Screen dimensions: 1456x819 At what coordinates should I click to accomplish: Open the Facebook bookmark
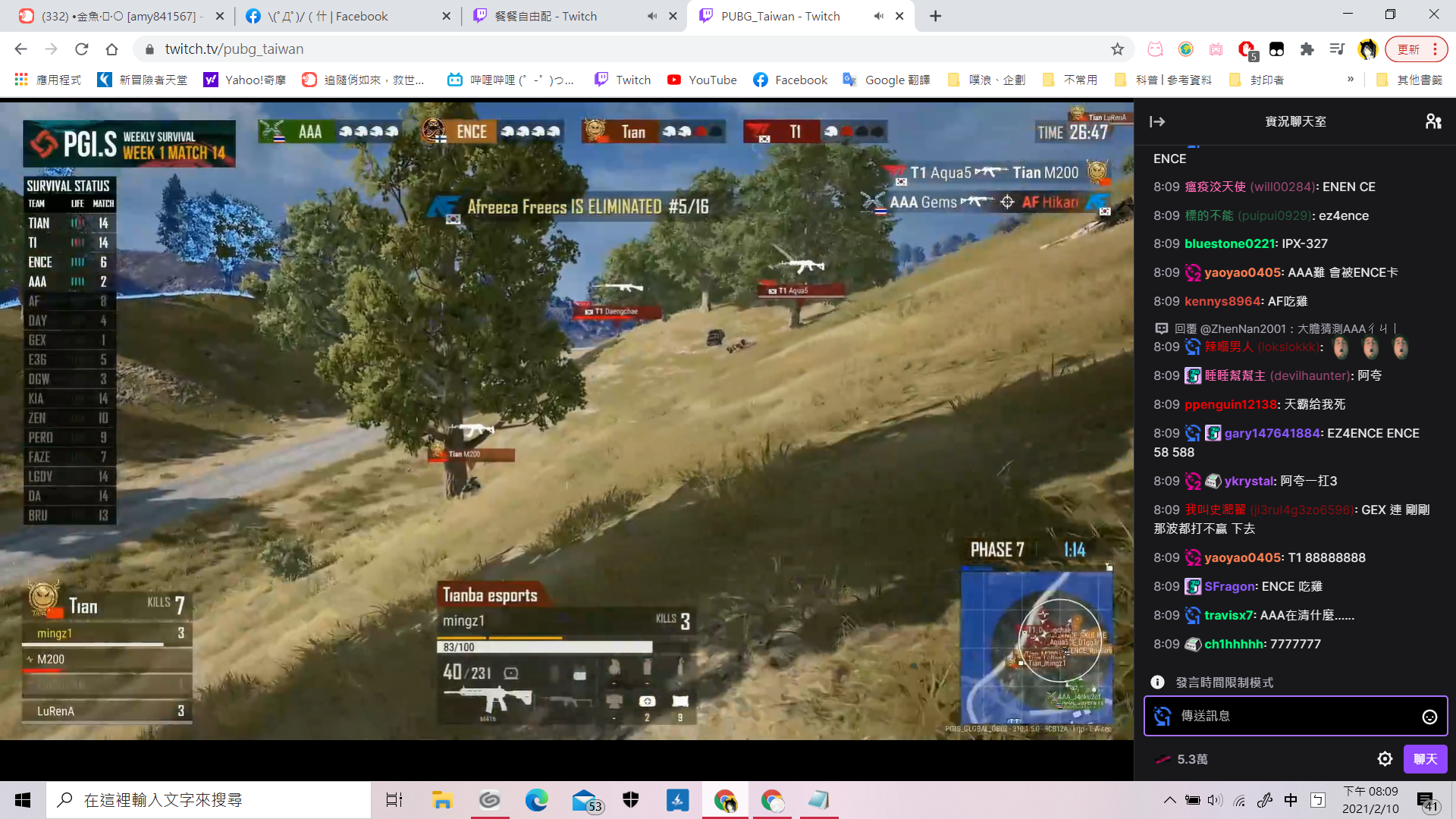790,80
